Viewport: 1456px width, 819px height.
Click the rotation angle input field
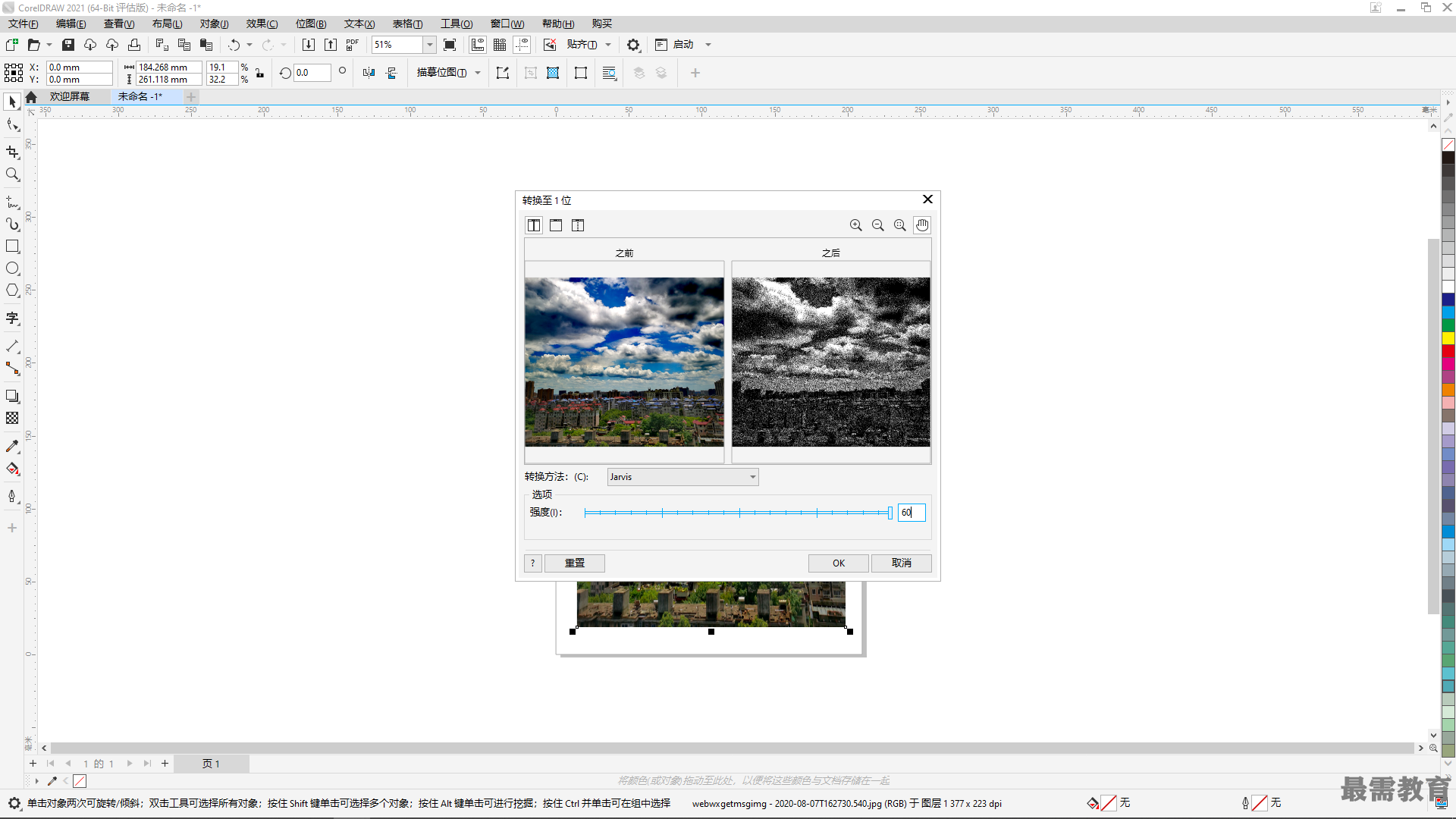pos(312,73)
